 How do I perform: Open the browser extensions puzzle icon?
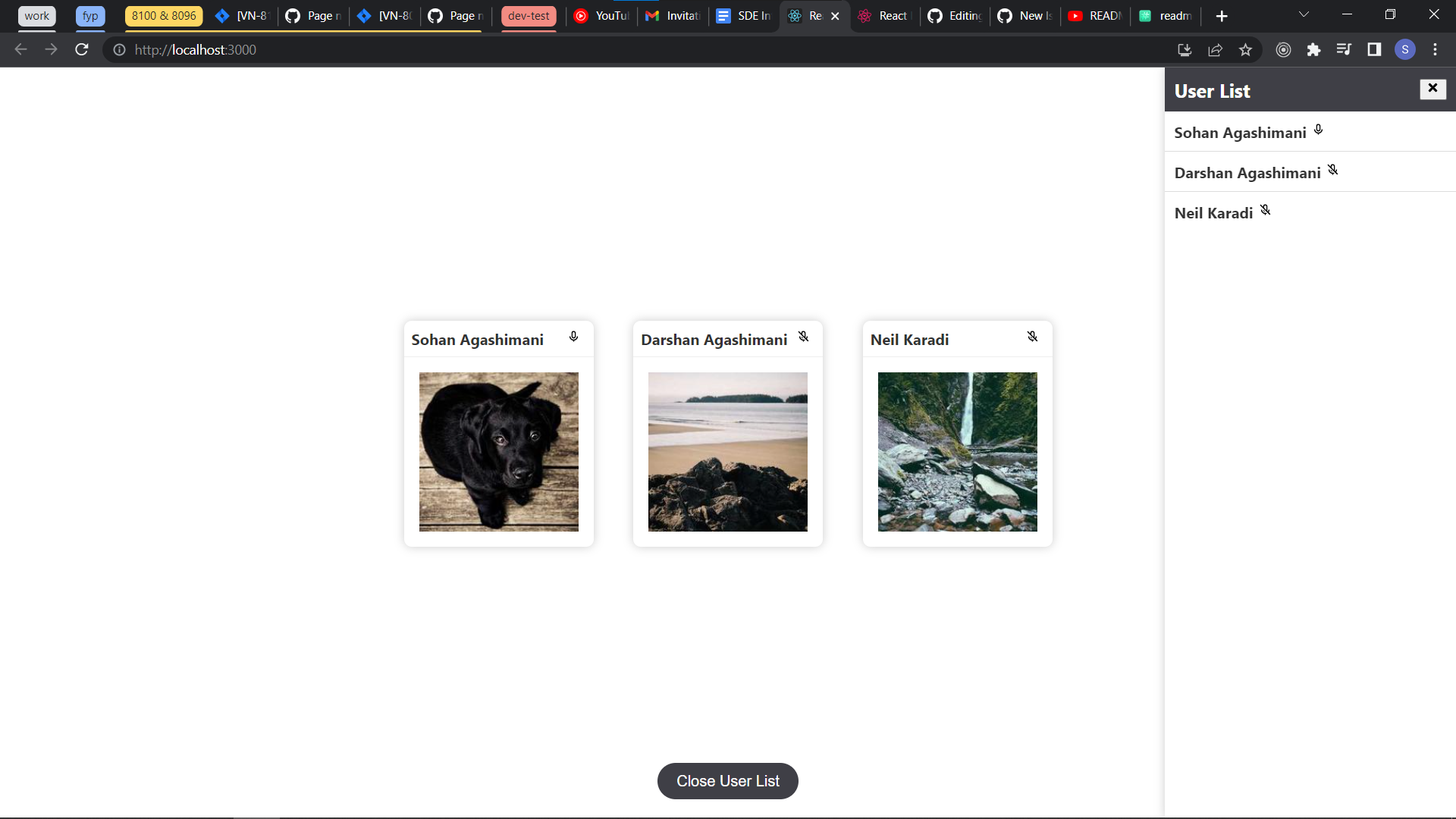pyautogui.click(x=1313, y=50)
